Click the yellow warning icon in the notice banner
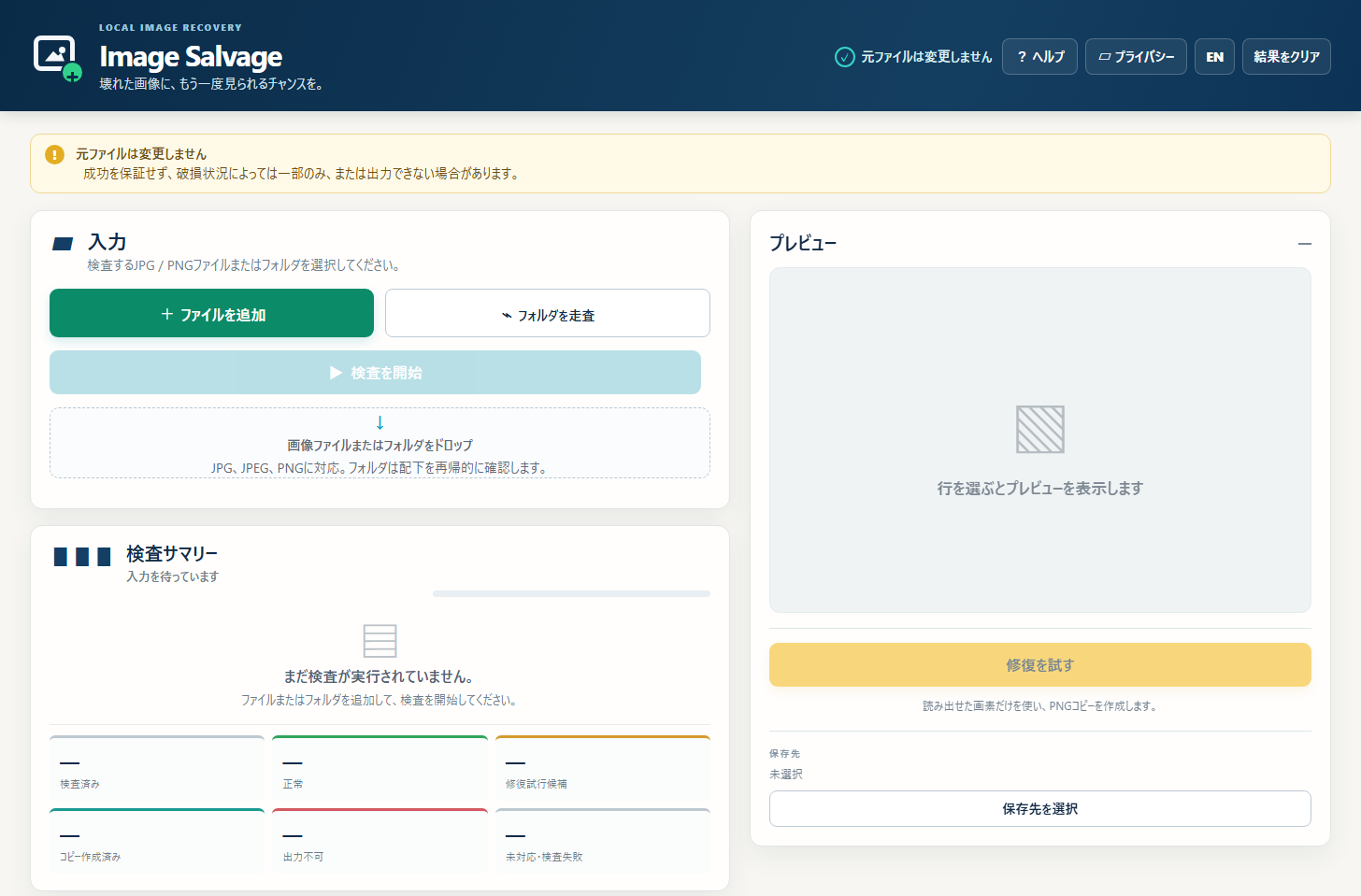The width and height of the screenshot is (1361, 896). [x=55, y=154]
